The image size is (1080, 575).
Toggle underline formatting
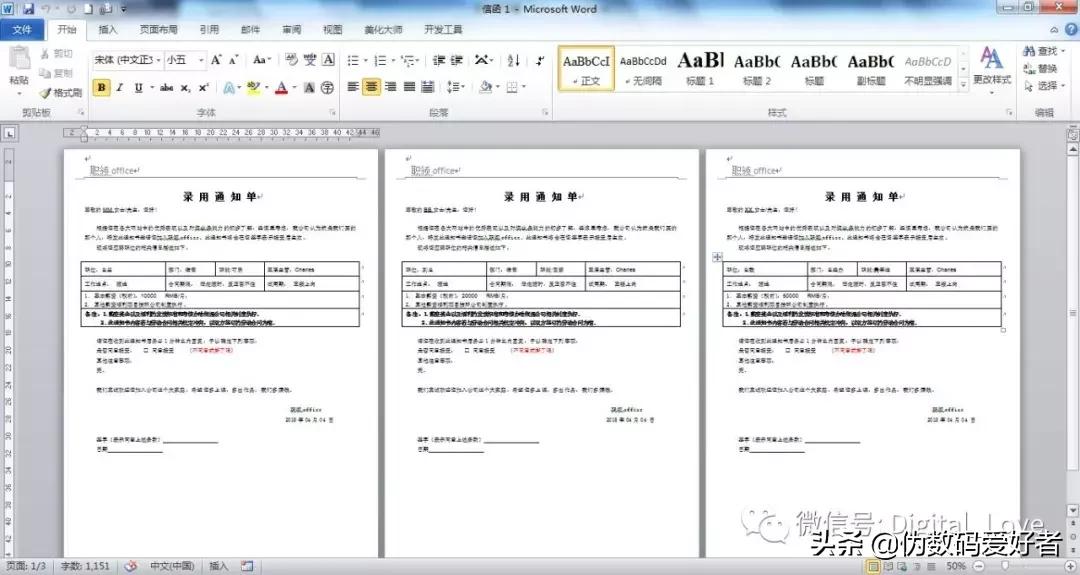point(138,87)
